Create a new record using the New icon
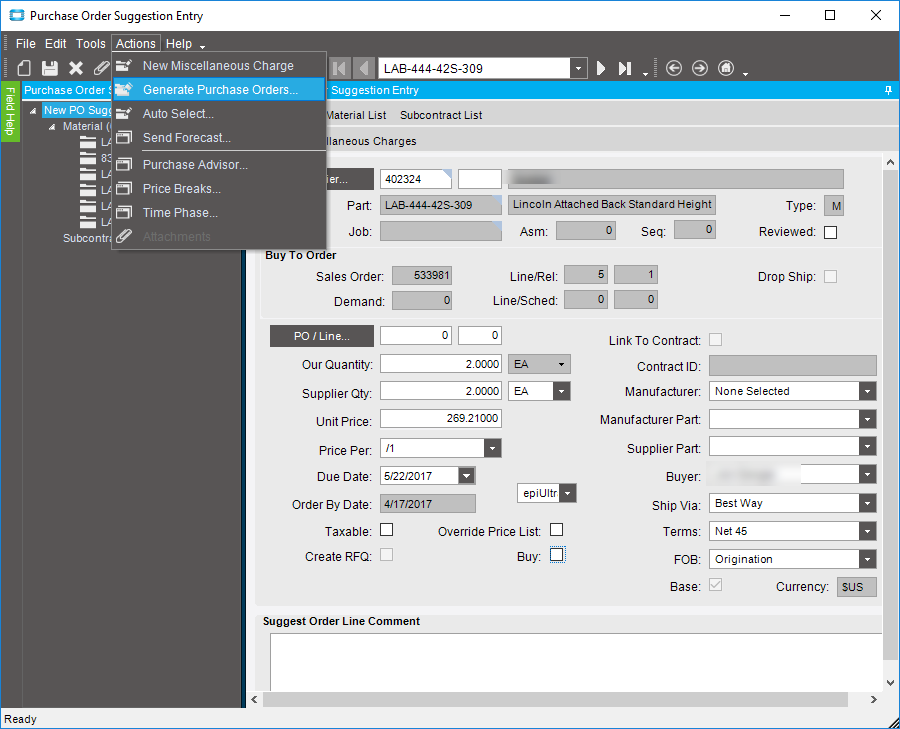Viewport: 900px width, 729px height. (x=23, y=68)
